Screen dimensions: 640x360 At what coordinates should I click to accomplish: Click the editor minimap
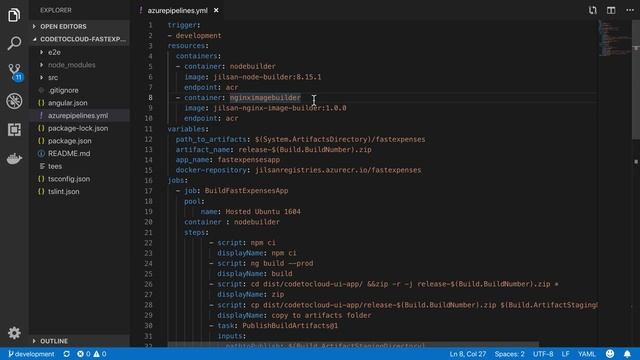coord(615,39)
